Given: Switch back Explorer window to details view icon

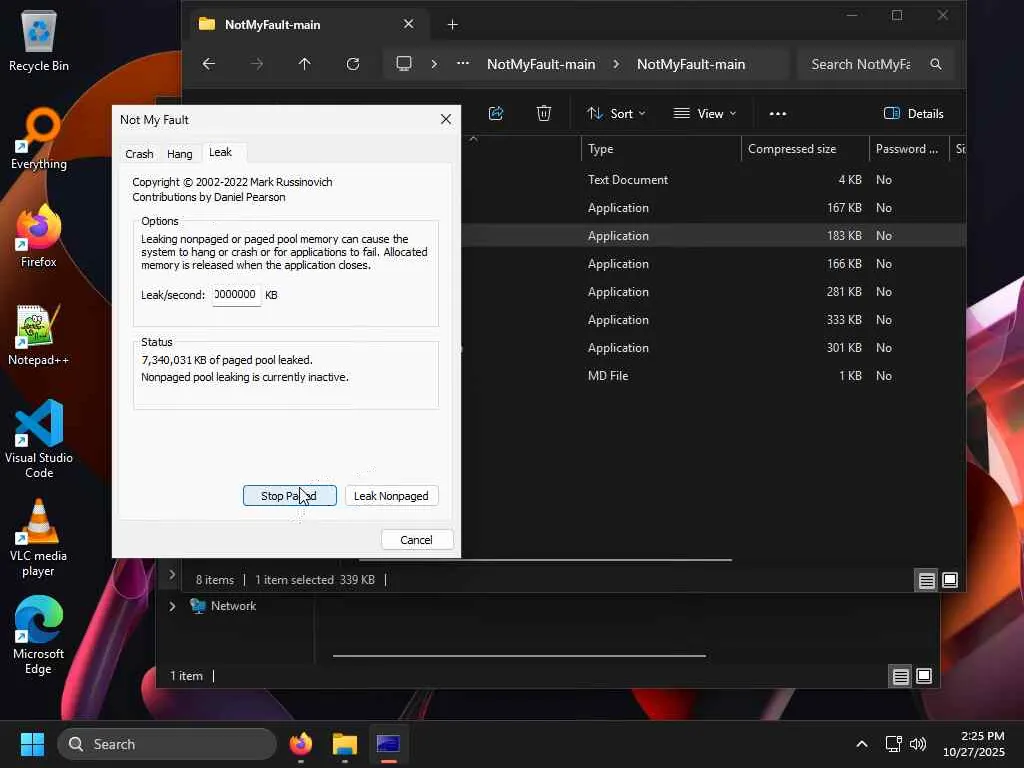Looking at the screenshot, I should (901, 676).
